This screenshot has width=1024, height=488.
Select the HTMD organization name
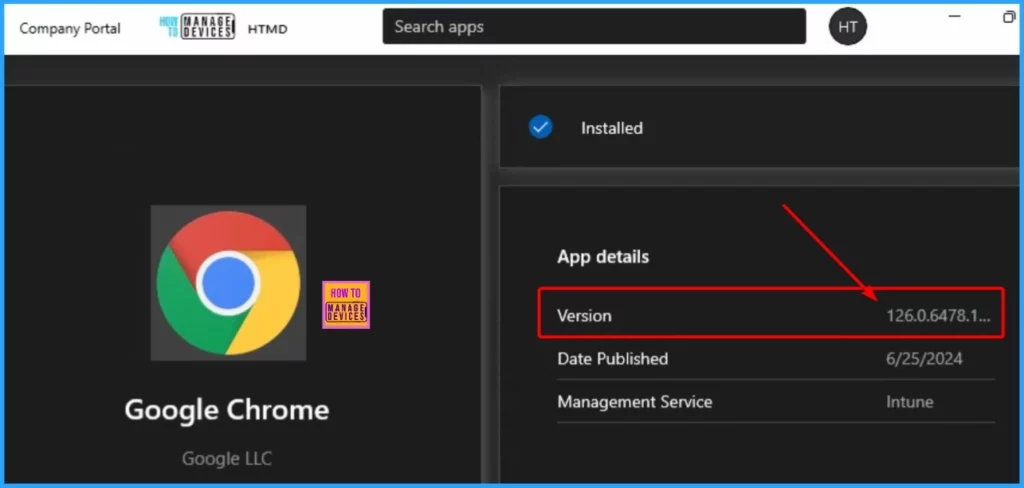[x=268, y=29]
